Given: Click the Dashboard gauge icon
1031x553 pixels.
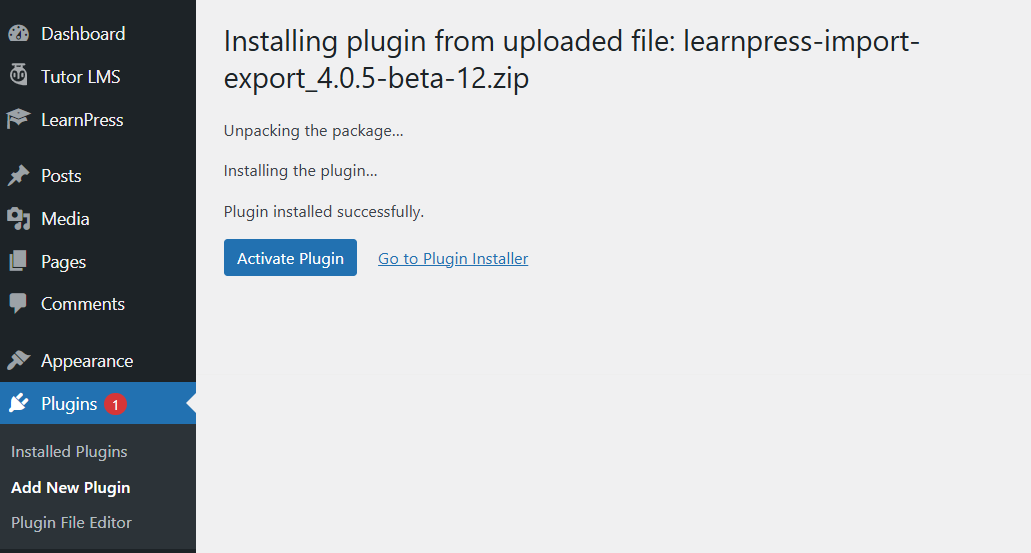Looking at the screenshot, I should pyautogui.click(x=18, y=34).
